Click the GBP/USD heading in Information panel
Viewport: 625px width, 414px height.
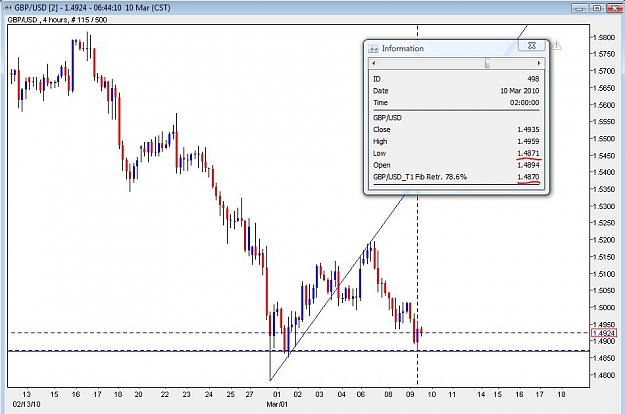pyautogui.click(x=387, y=118)
